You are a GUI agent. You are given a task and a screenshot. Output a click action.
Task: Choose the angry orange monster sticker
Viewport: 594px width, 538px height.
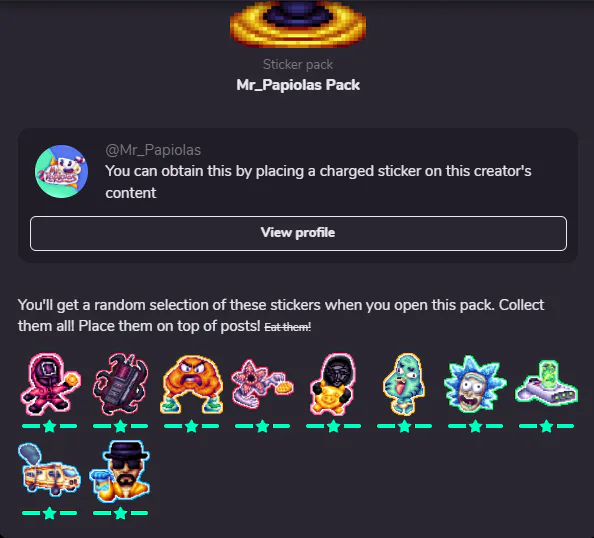tap(192, 385)
